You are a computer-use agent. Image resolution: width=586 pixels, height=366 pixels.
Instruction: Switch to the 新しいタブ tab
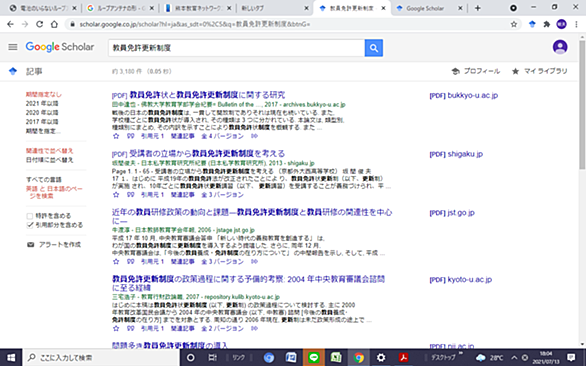point(275,8)
